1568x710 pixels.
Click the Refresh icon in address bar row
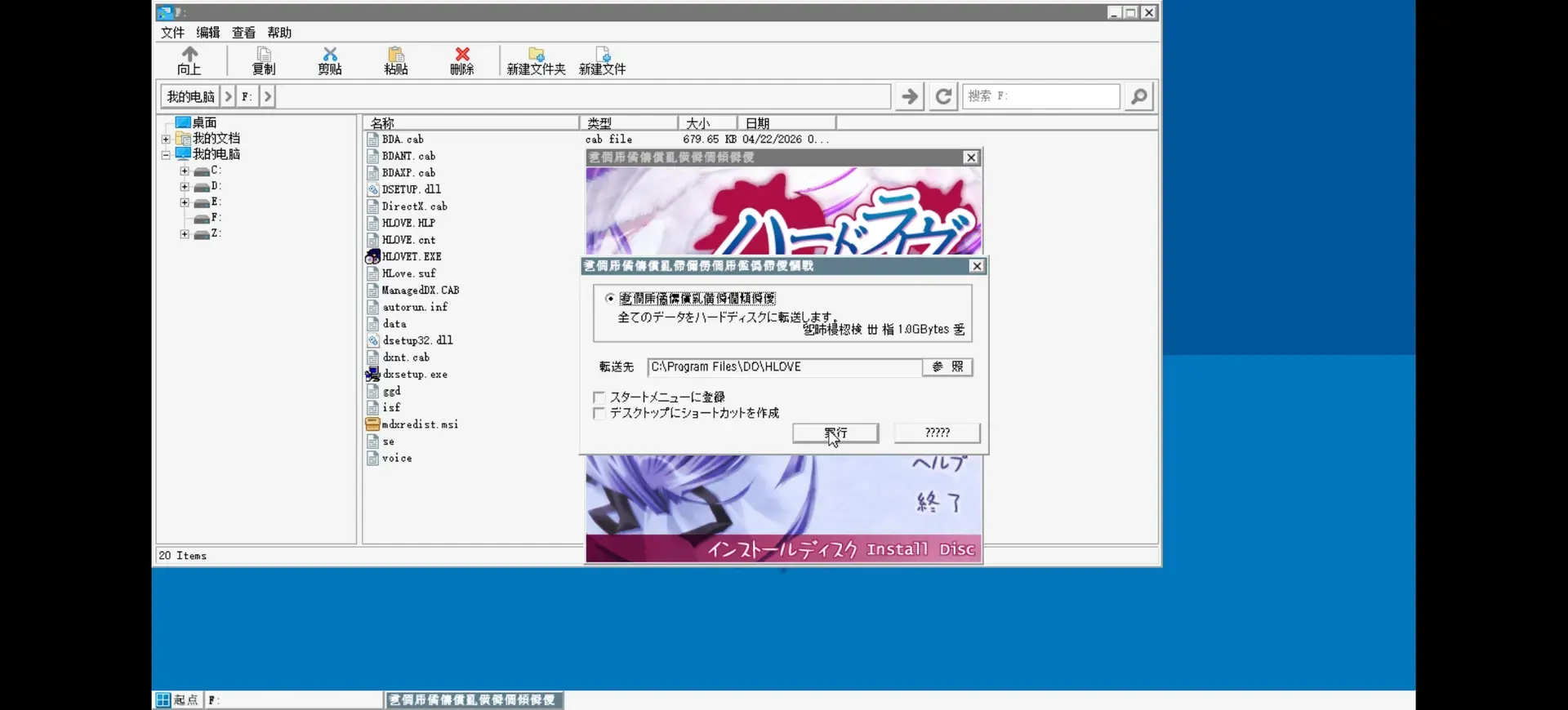click(943, 96)
